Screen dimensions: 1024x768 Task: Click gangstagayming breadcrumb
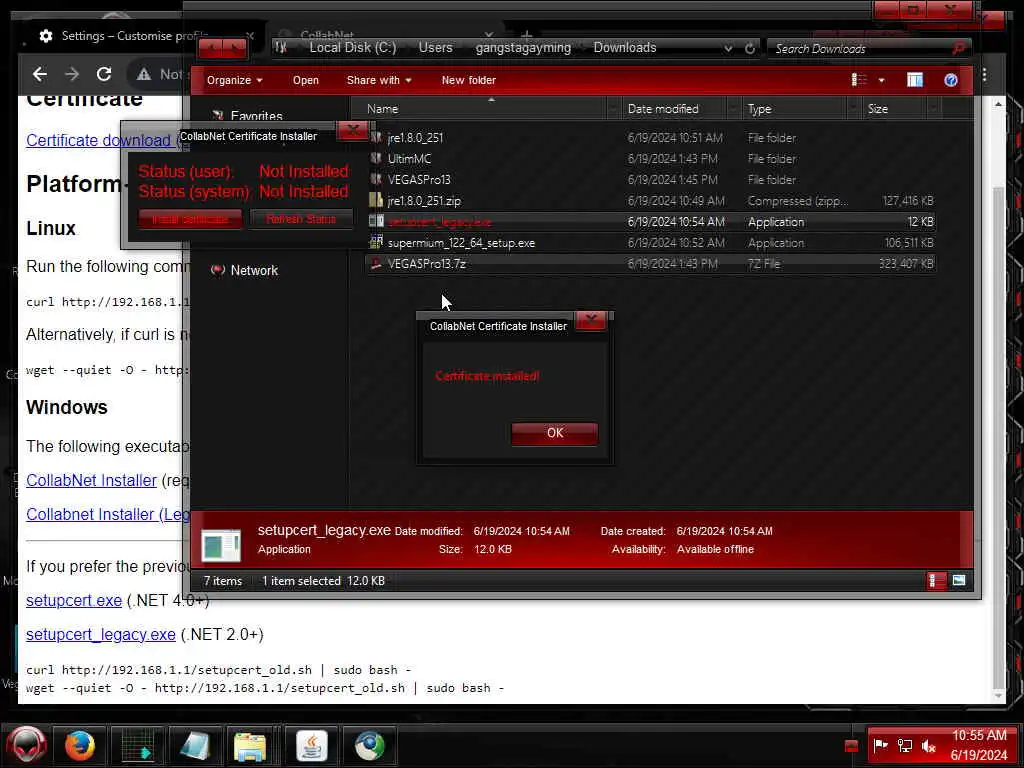click(523, 47)
